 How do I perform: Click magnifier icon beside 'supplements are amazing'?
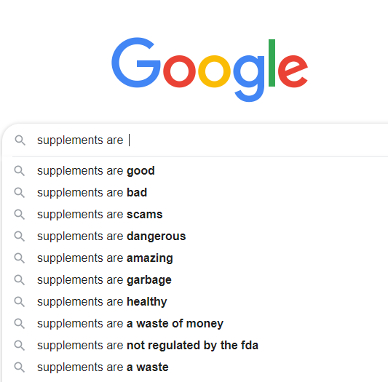pyautogui.click(x=19, y=258)
